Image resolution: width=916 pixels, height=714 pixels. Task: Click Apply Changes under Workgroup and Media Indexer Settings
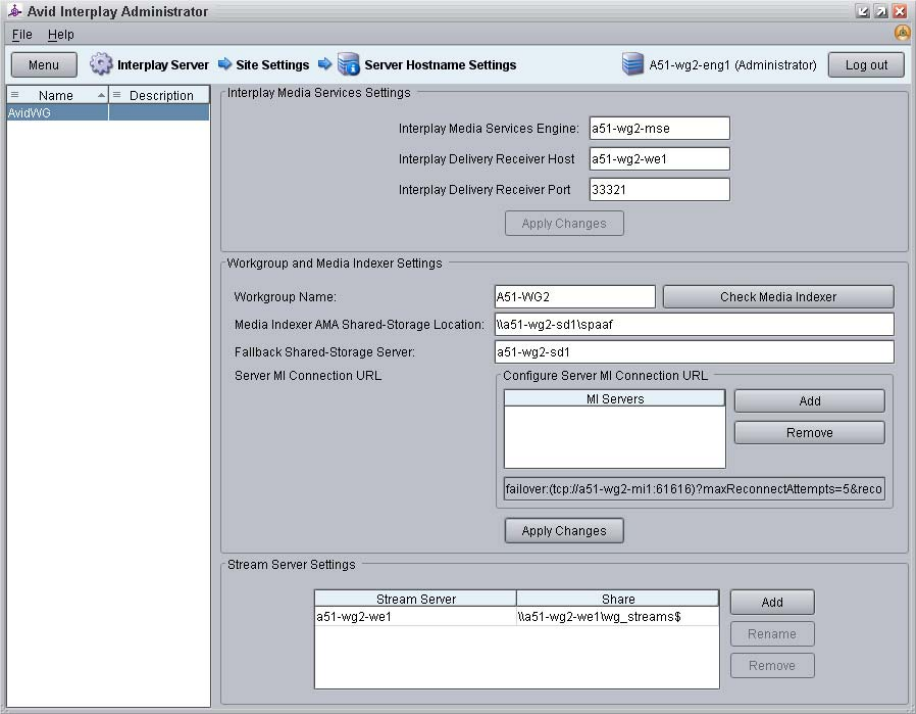click(x=564, y=531)
